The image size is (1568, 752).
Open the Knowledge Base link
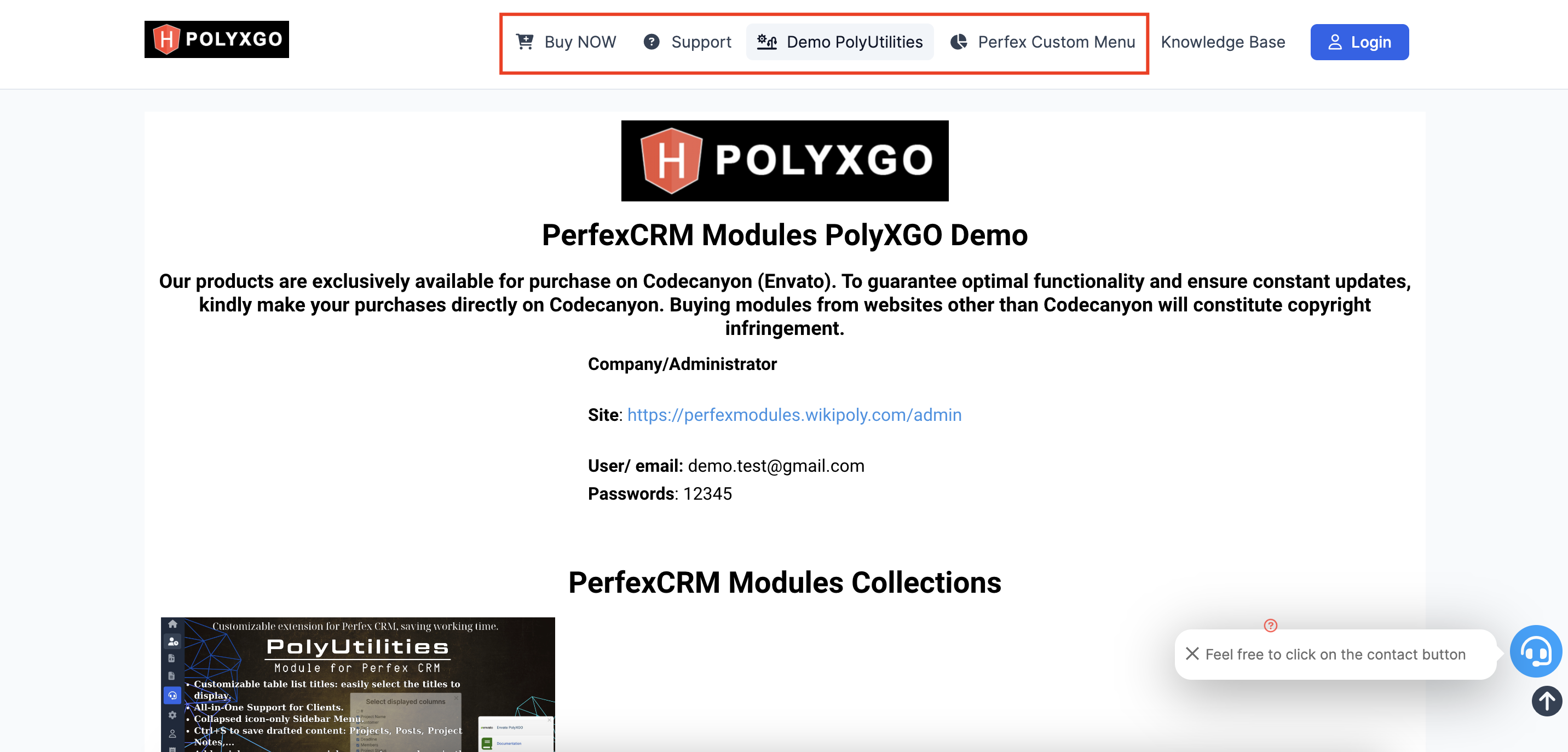1222,42
